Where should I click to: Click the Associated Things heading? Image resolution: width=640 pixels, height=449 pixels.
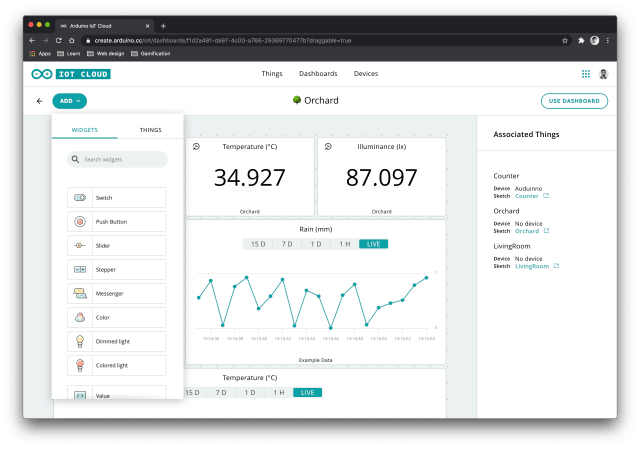click(526, 134)
